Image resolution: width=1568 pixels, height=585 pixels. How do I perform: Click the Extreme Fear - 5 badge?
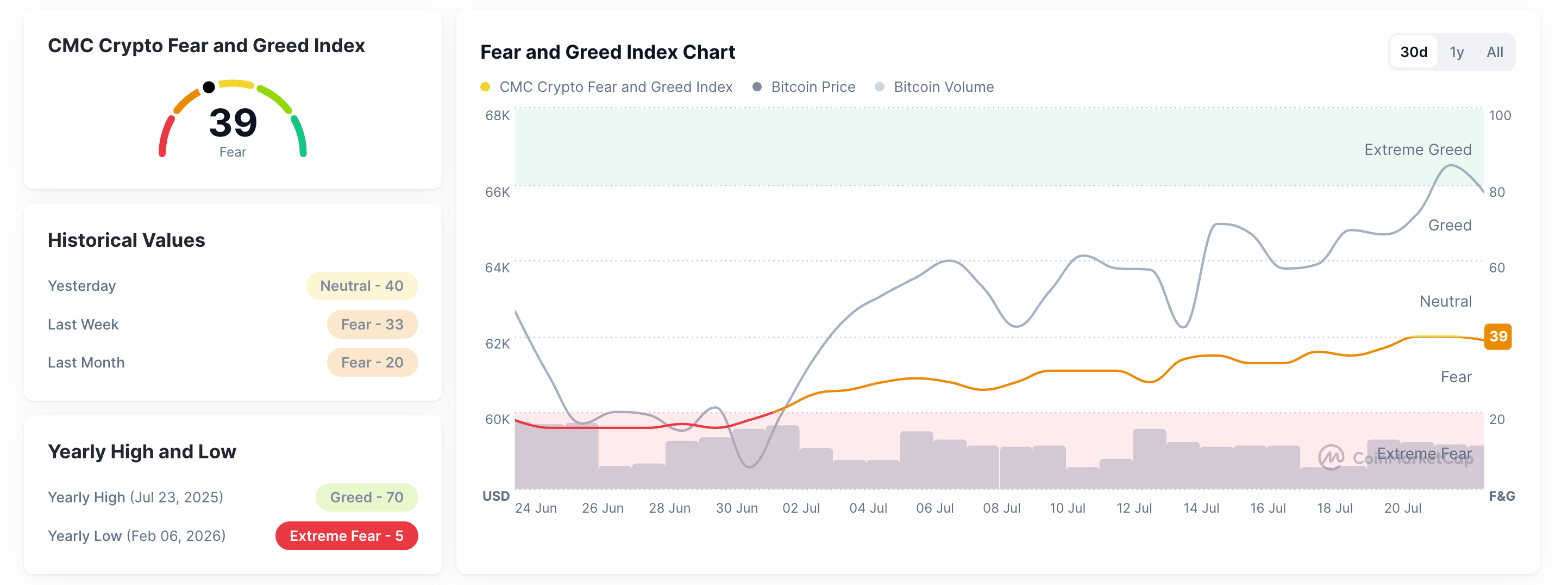[346, 536]
